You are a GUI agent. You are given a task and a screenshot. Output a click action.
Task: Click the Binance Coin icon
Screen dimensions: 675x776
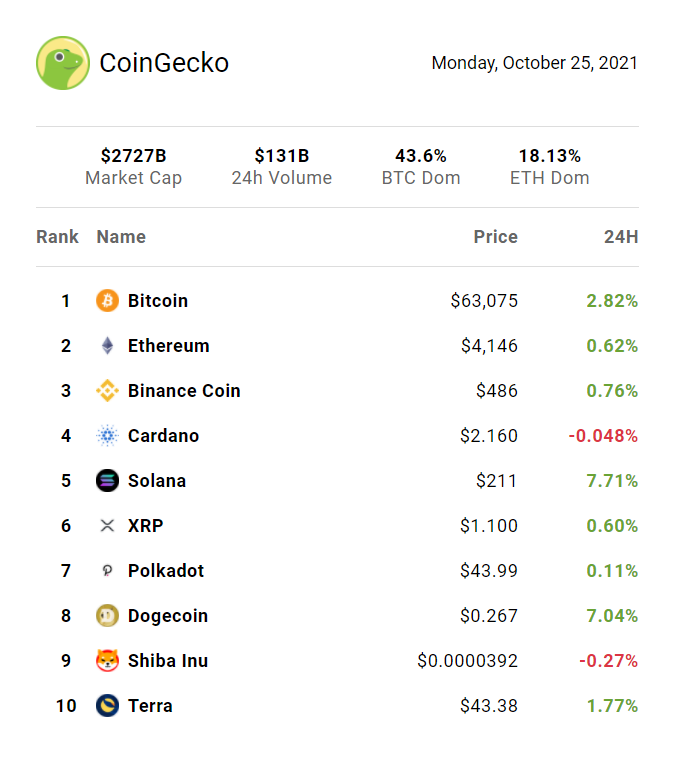[107, 391]
